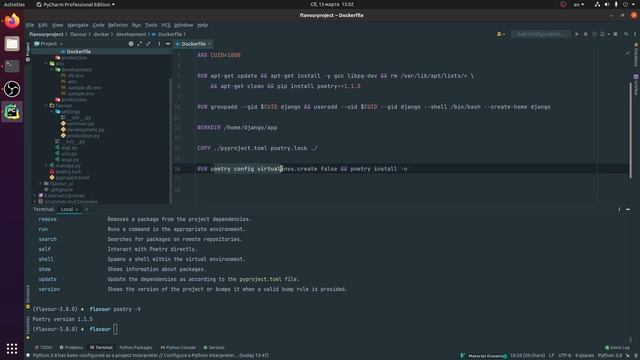This screenshot has width=640, height=360.
Task: Select development.py in the tree
Action: [85, 130]
